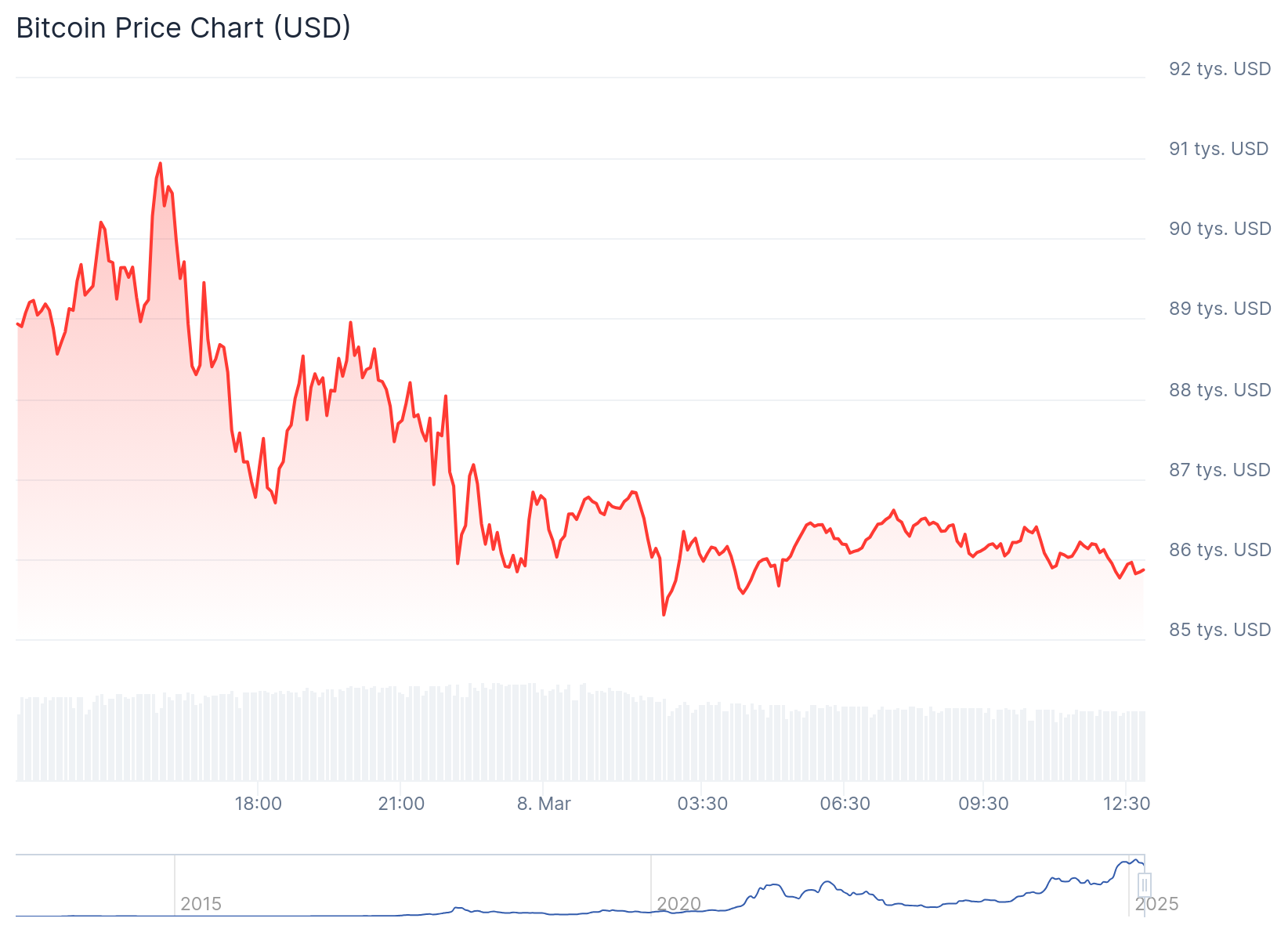
Task: Click the 91 tys. USD axis label
Action: coord(1218,149)
